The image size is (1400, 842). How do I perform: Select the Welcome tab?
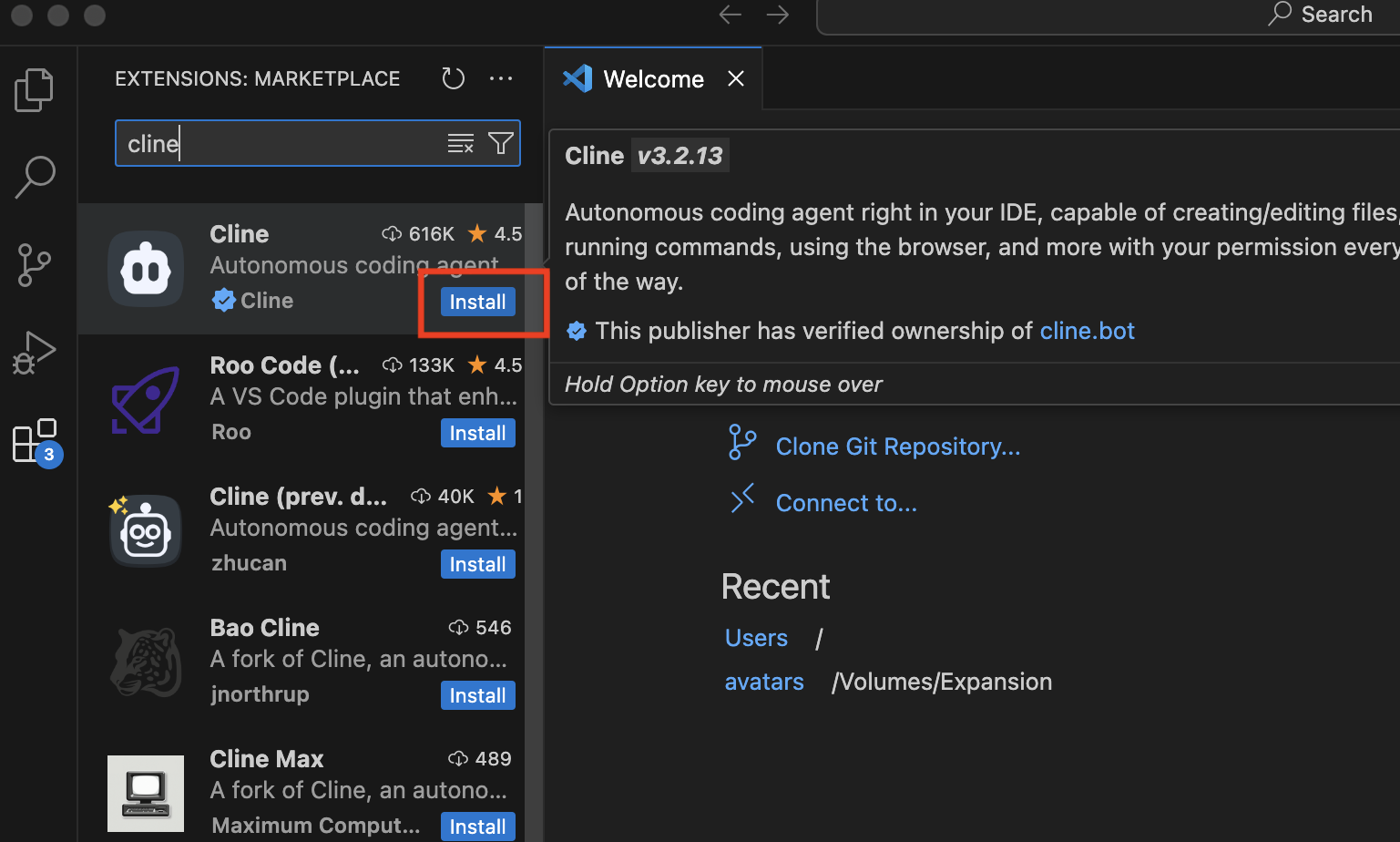[653, 79]
